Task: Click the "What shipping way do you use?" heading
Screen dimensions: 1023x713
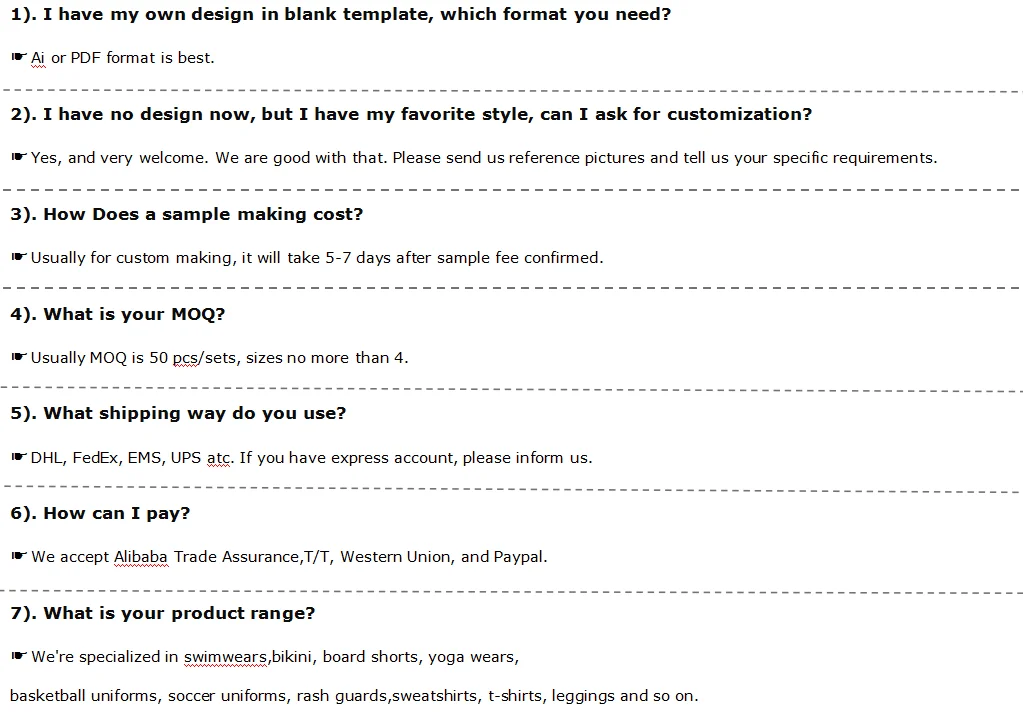Action: (x=178, y=413)
